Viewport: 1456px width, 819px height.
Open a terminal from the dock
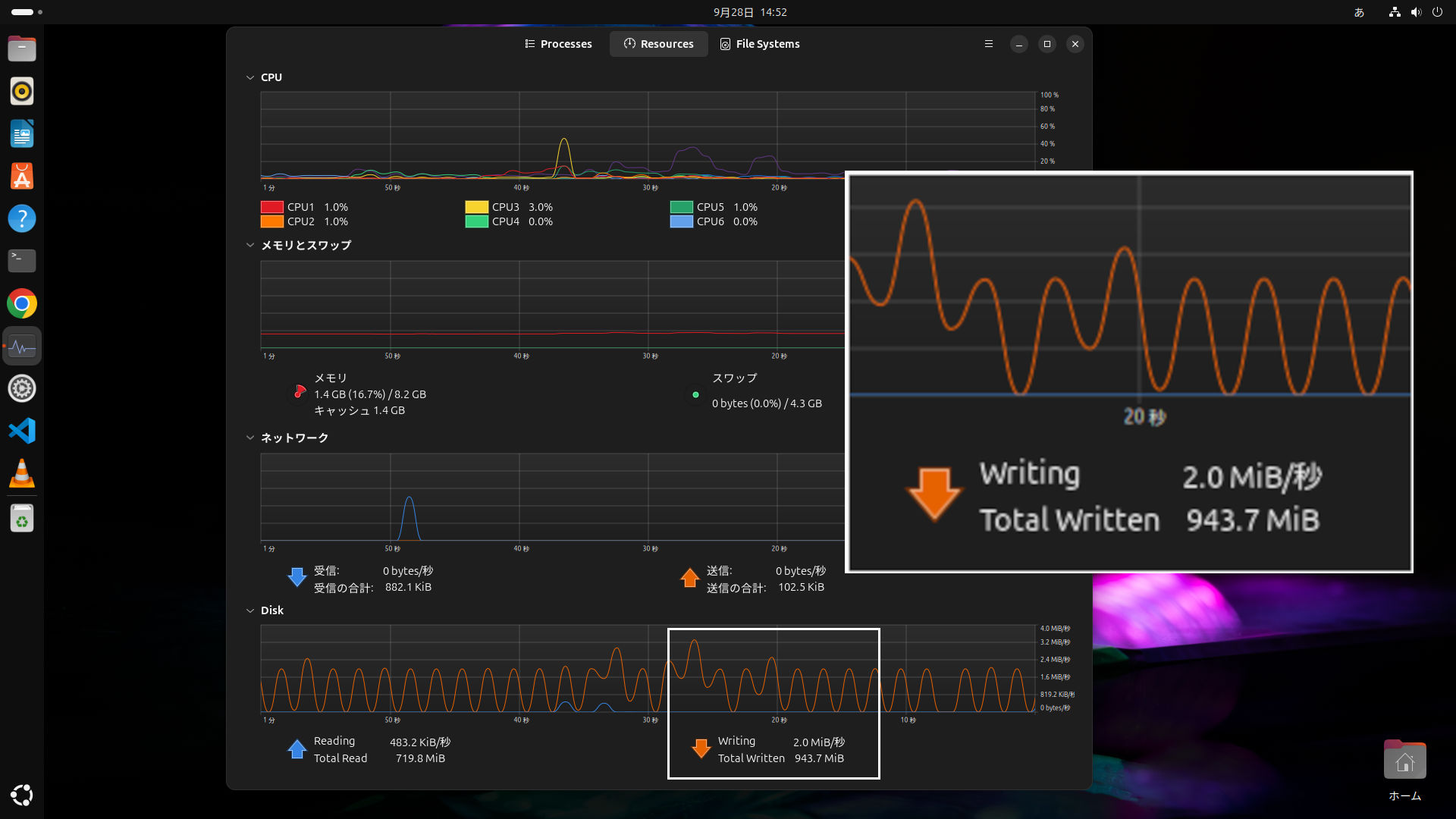tap(22, 261)
